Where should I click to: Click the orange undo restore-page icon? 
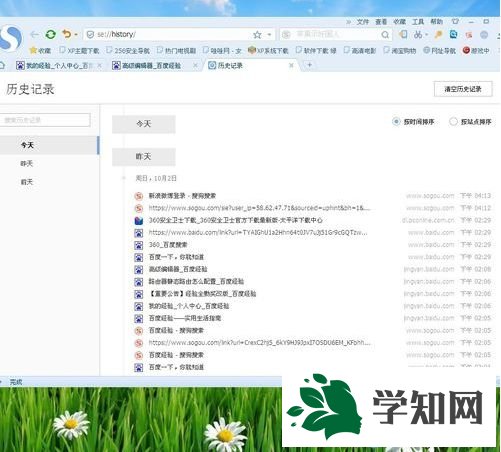[67, 34]
